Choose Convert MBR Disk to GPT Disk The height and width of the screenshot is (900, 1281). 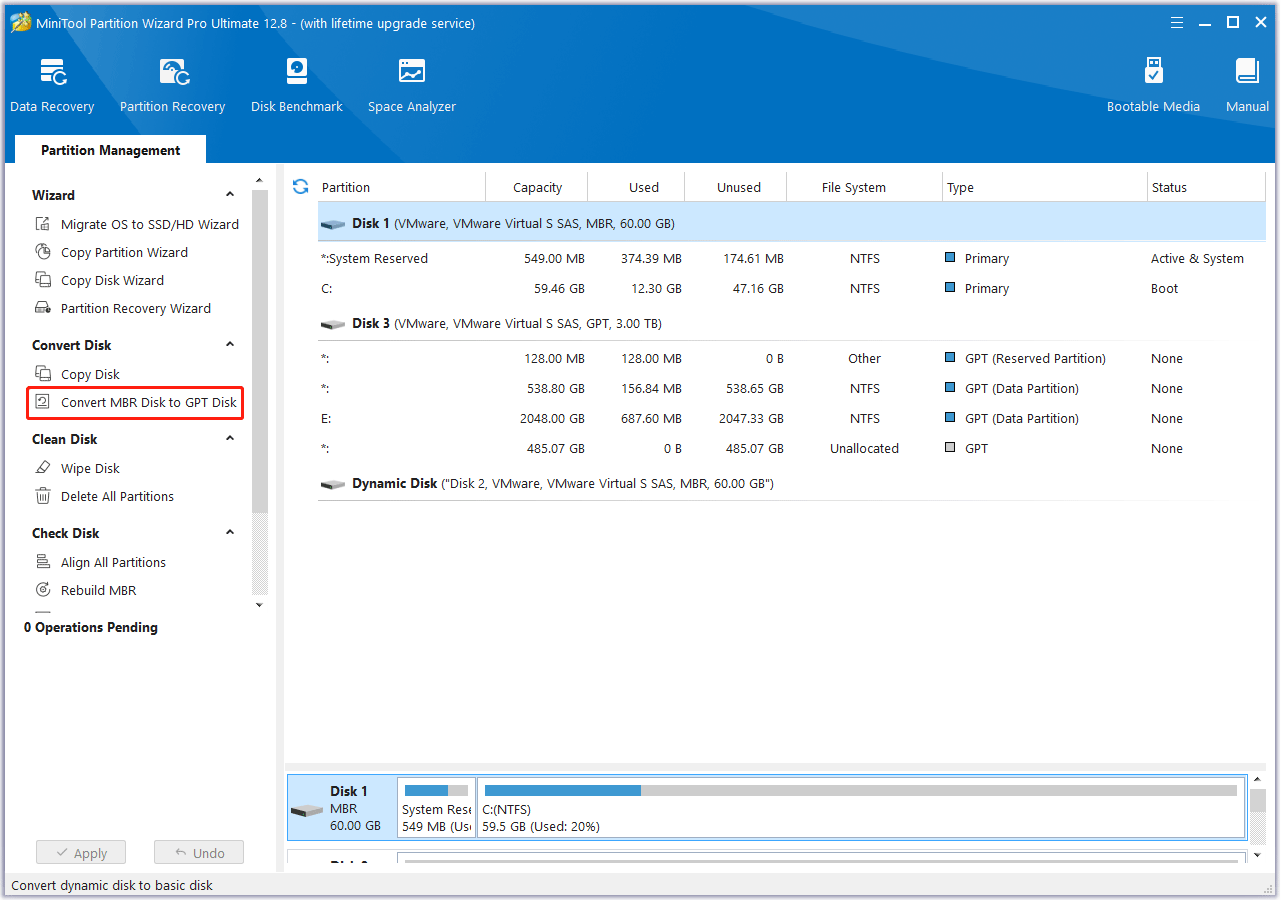click(x=149, y=402)
